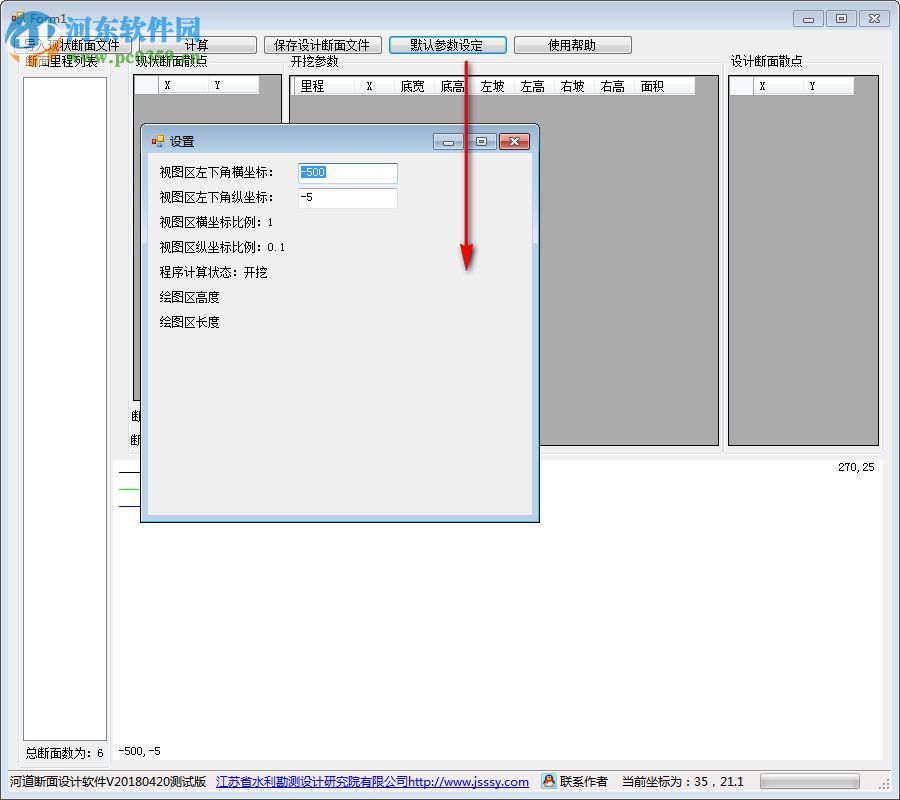Edit 视图区左下角纵坐标 field showing -5
Image resolution: width=900 pixels, height=800 pixels.
(348, 198)
